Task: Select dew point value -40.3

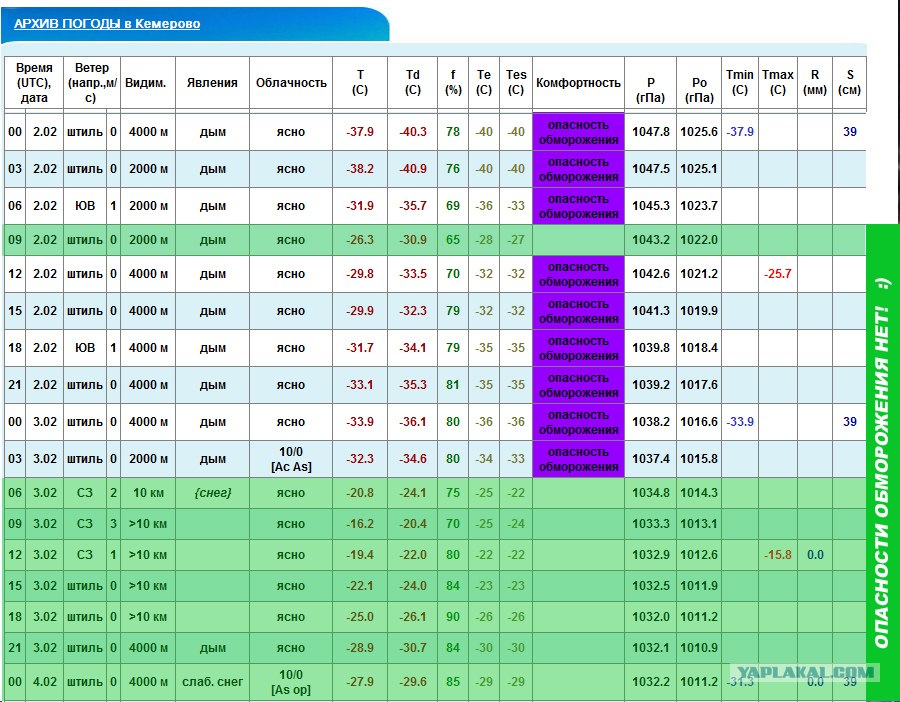Action: 413,131
